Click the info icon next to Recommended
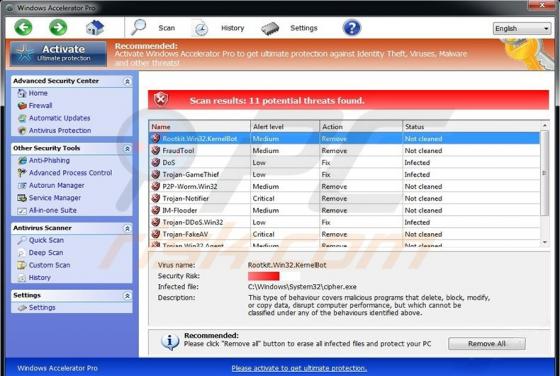560x376 pixels. click(x=170, y=342)
